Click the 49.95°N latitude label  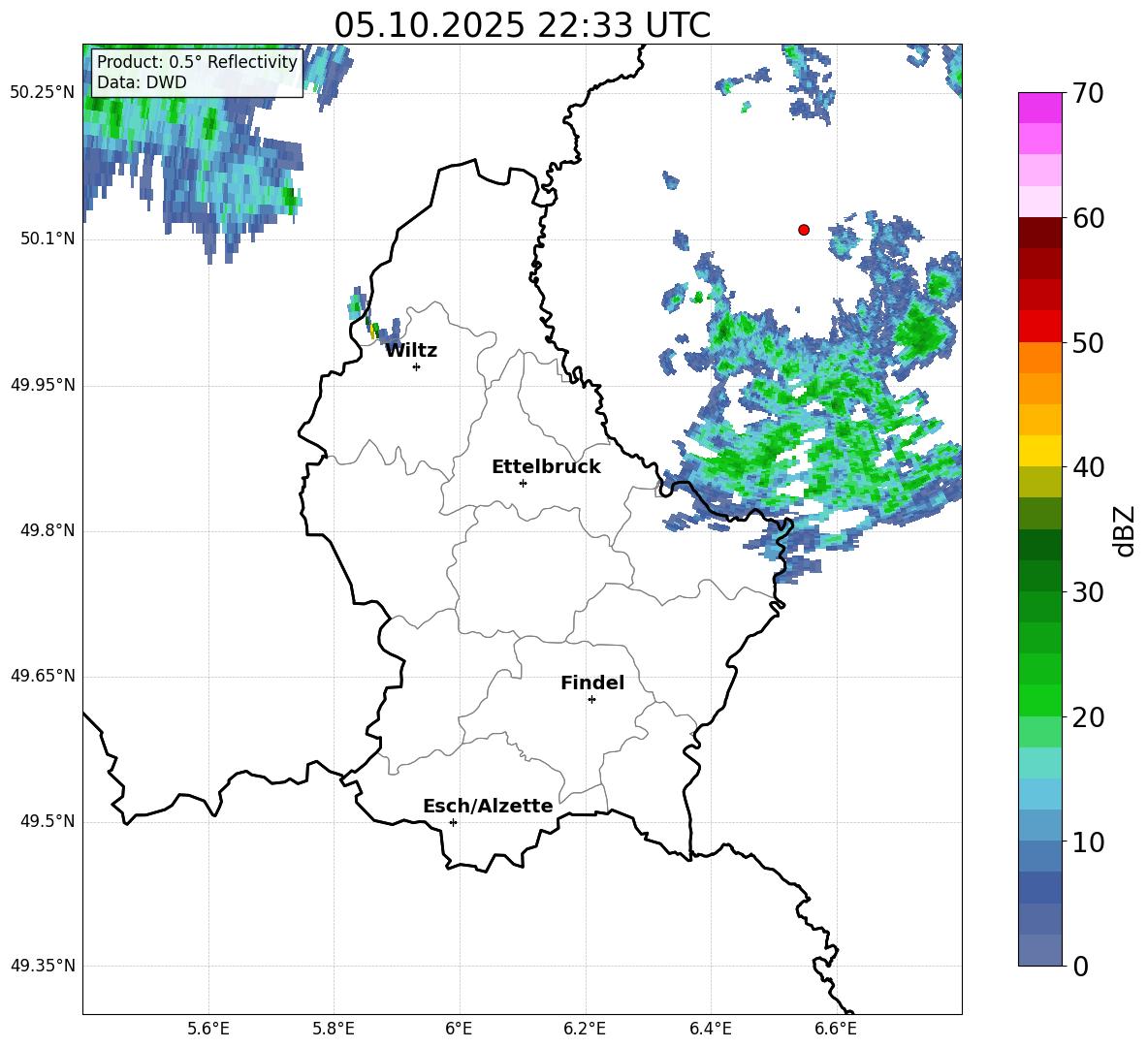coord(43,385)
